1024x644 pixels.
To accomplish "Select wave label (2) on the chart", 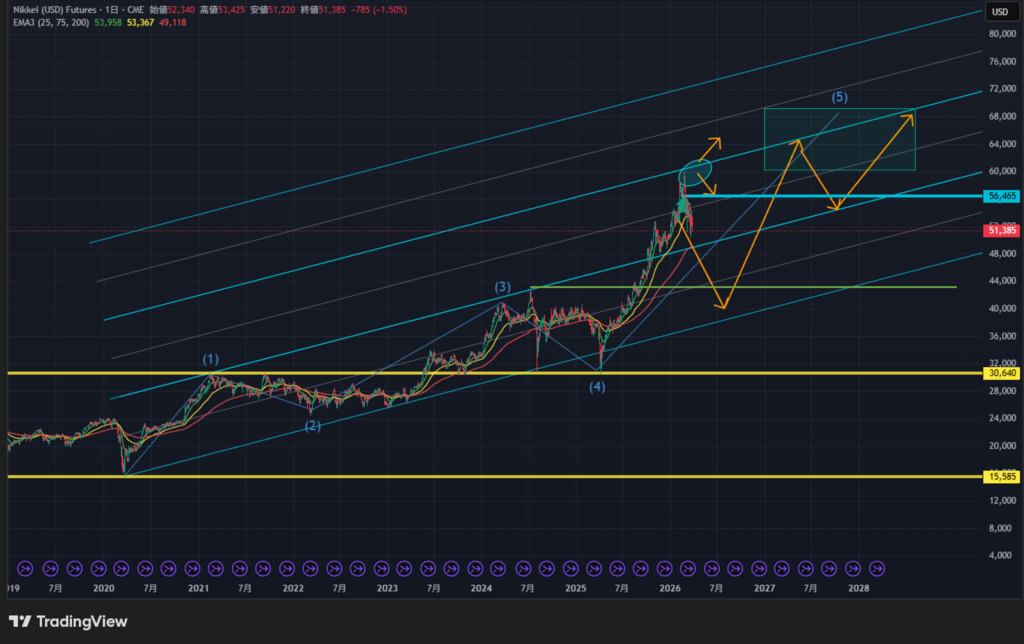I will coord(312,425).
